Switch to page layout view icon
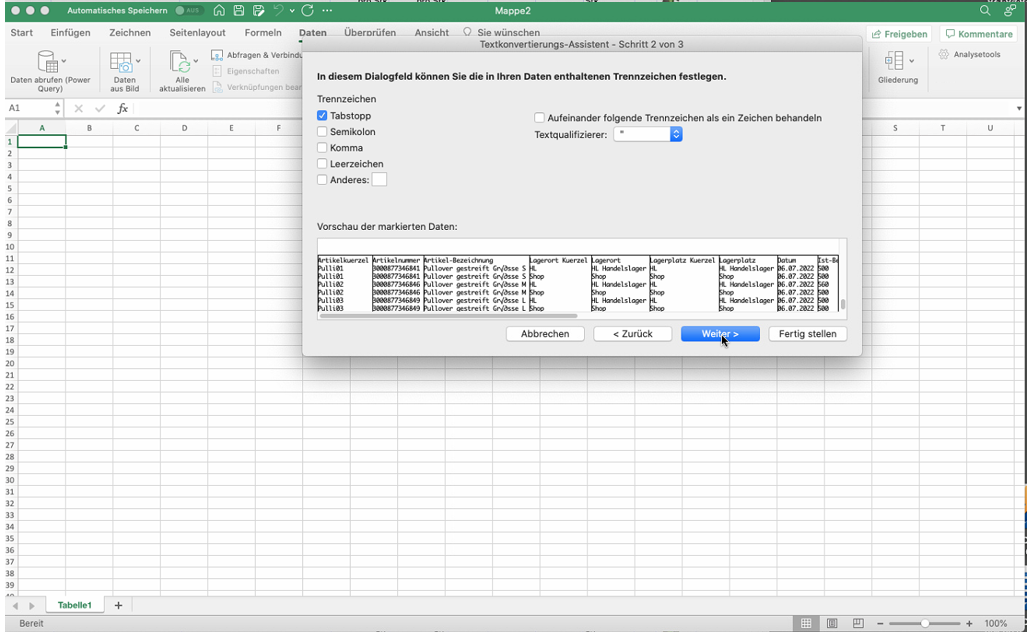Viewport: 1032px width, 636px height. point(831,623)
